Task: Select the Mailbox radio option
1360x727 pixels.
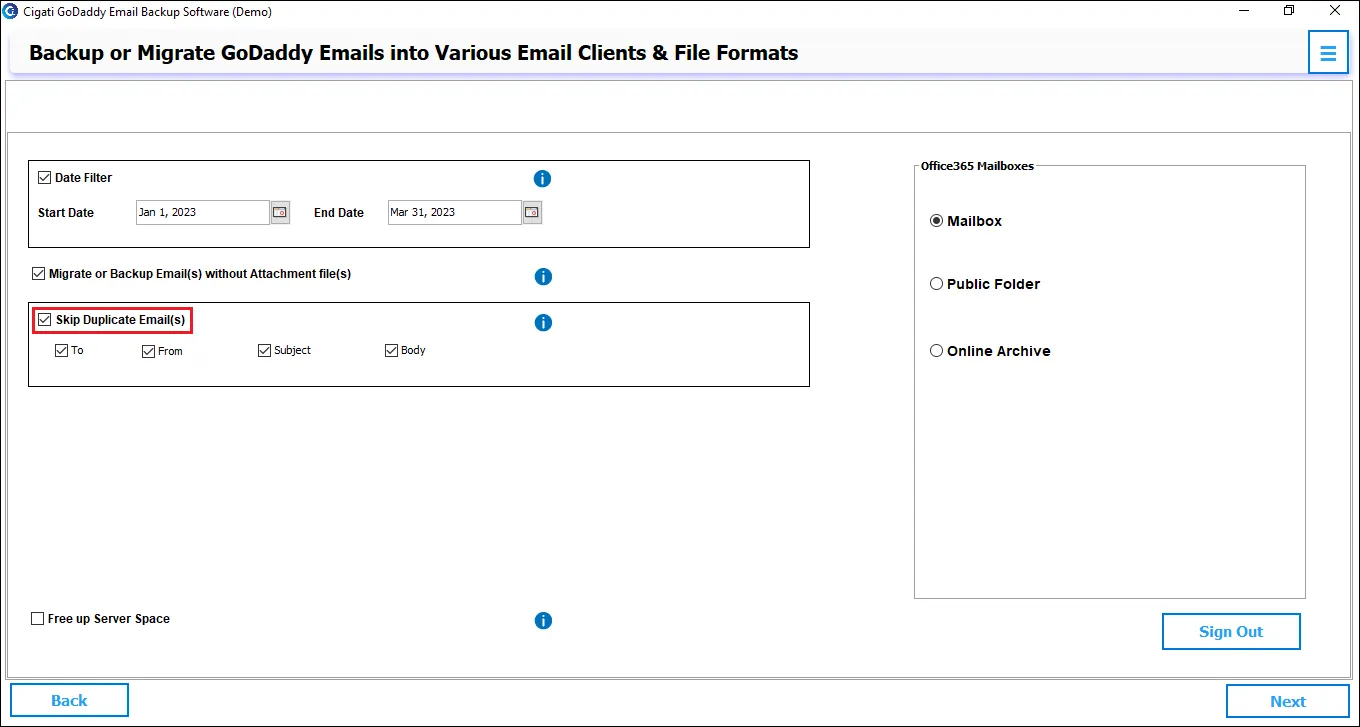Action: [937, 221]
